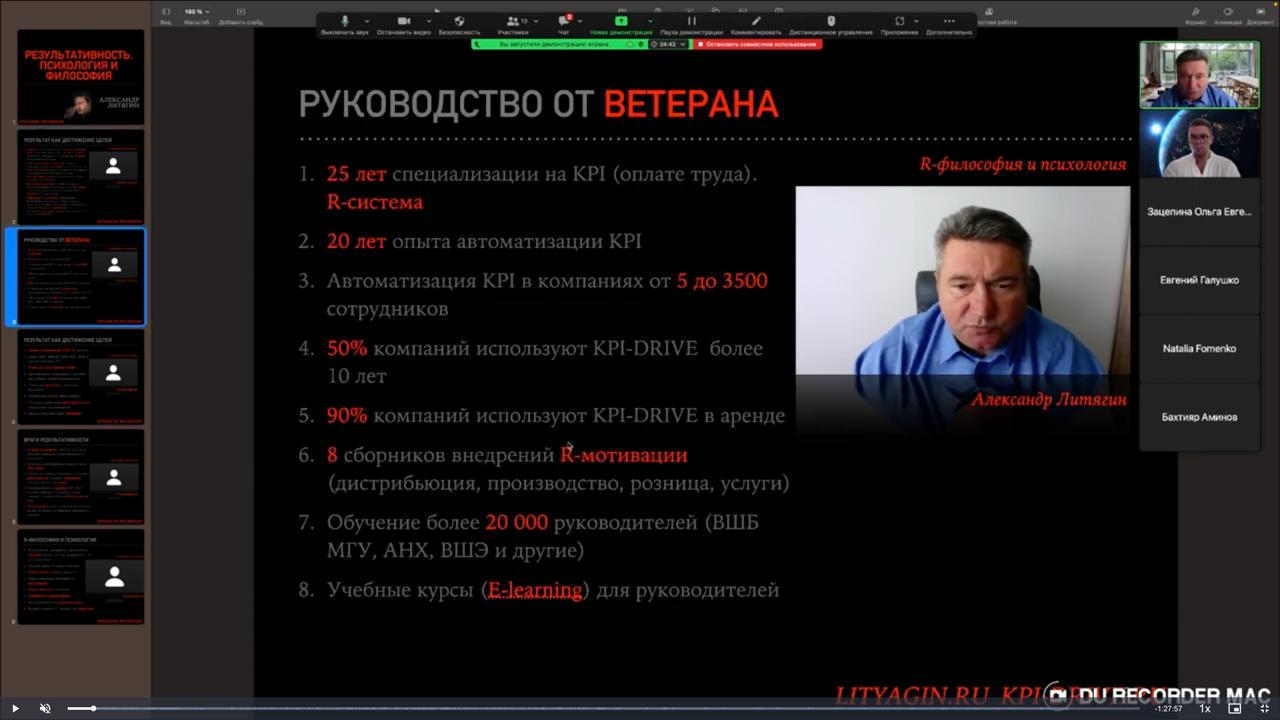Click Добавить слайд toolbar button
The width and height of the screenshot is (1280, 720).
pyautogui.click(x=241, y=16)
